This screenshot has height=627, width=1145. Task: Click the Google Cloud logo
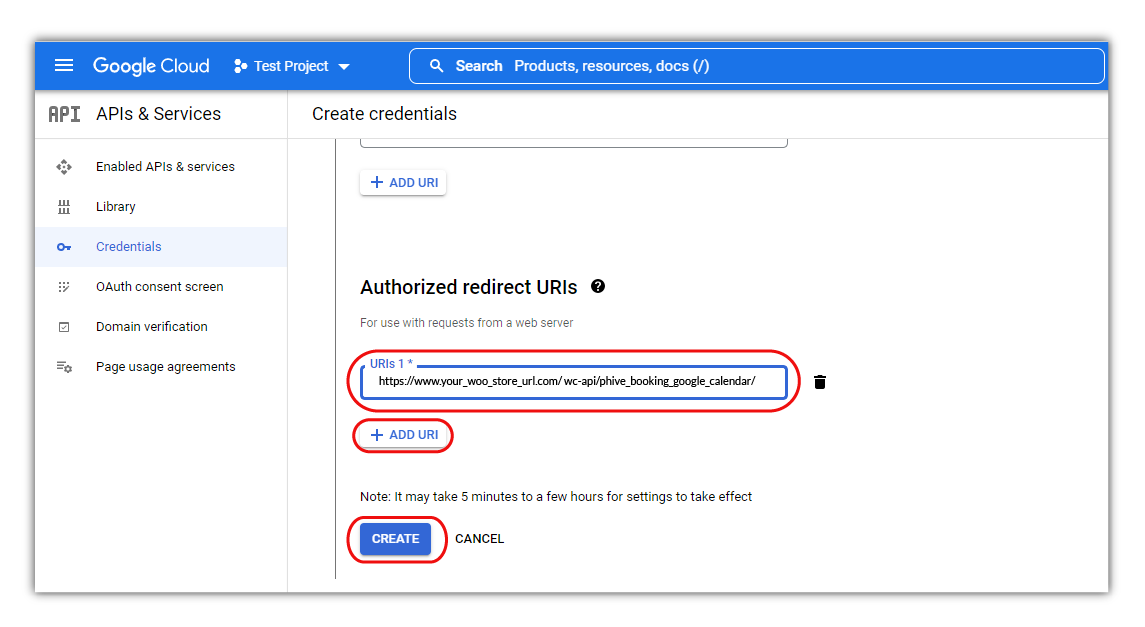[x=151, y=66]
